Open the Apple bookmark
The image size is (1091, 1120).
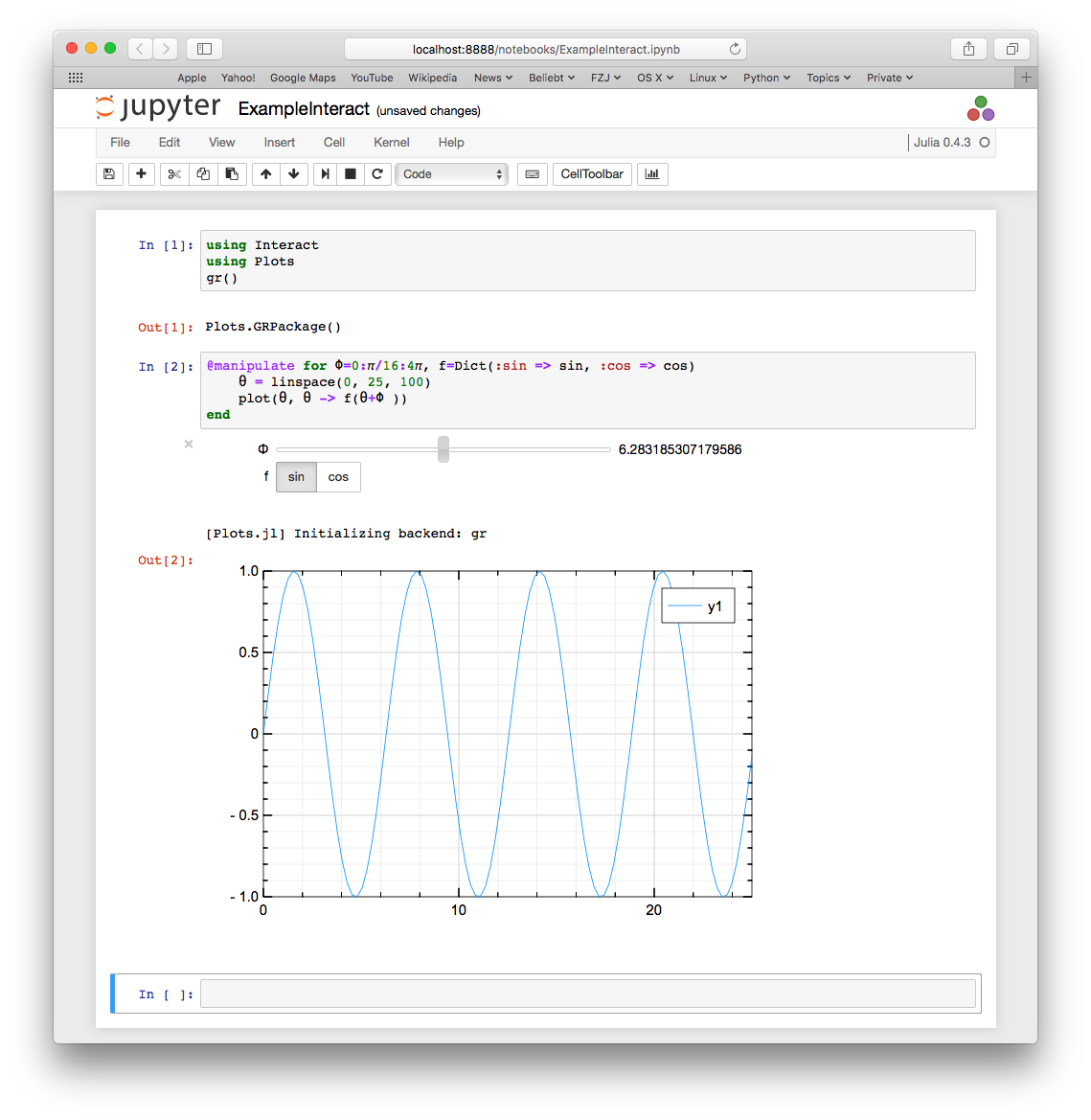[x=193, y=78]
